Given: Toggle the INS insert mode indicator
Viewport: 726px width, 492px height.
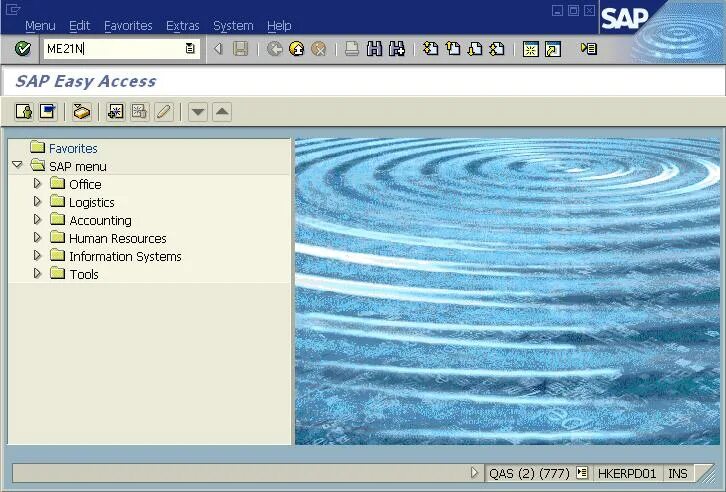Looking at the screenshot, I should [677, 473].
